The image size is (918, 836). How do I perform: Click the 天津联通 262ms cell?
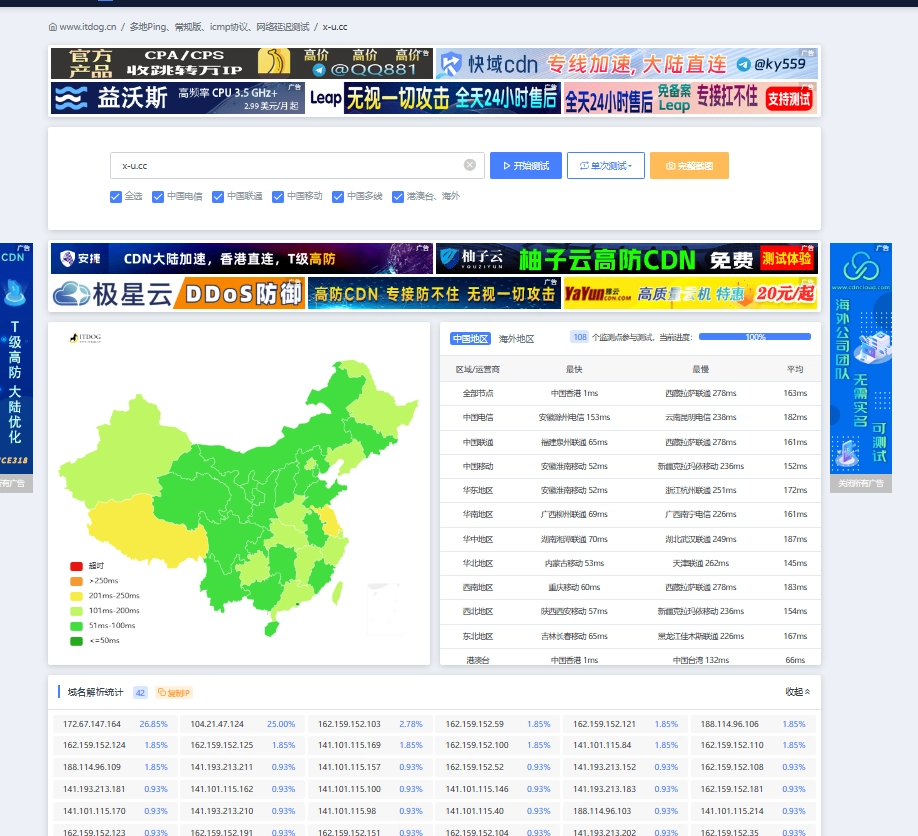coord(700,563)
